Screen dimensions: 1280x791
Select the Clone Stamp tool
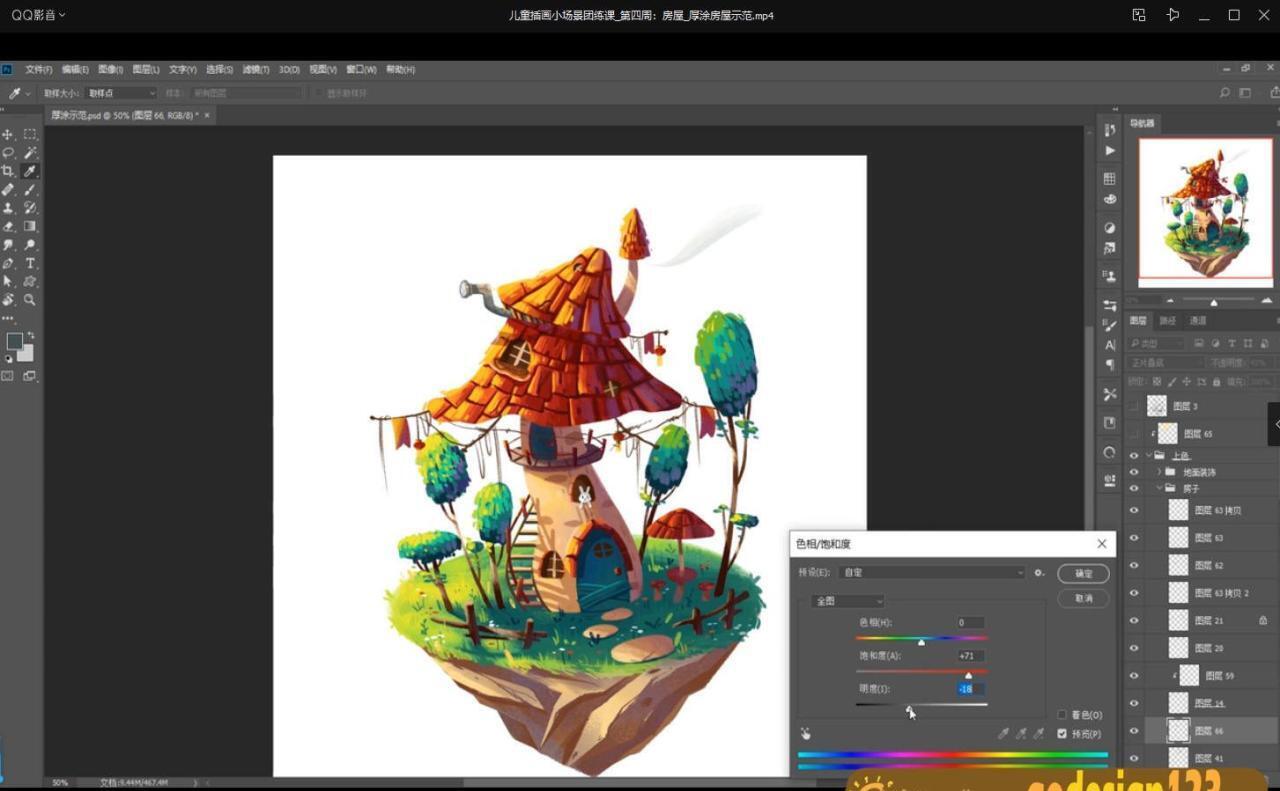[x=8, y=208]
